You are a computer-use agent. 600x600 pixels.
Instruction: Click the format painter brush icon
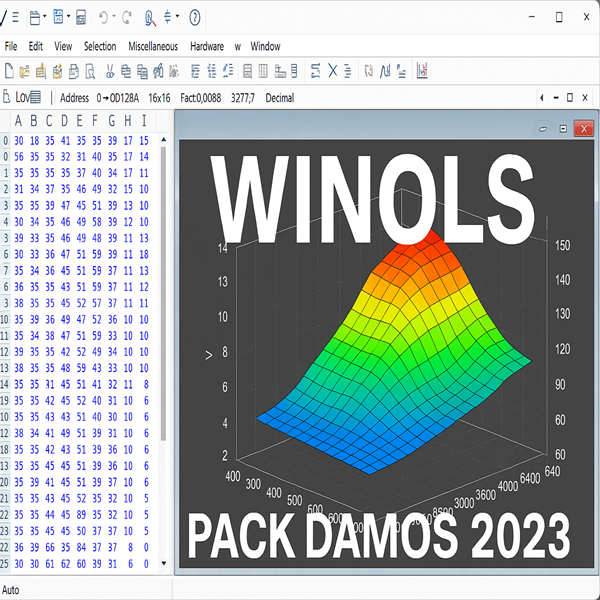[158, 71]
